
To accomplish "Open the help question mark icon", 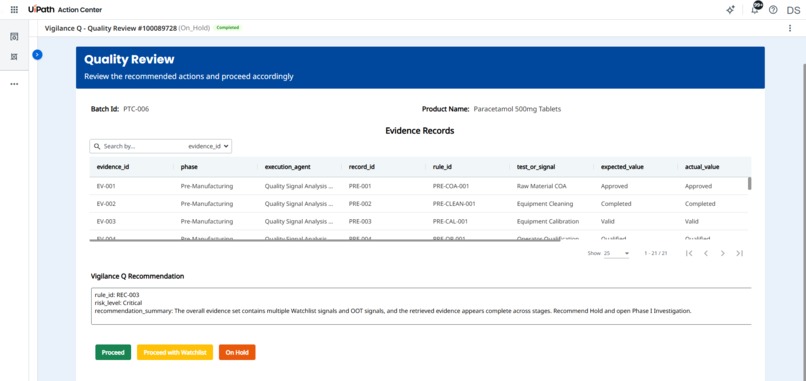I will coord(773,10).
